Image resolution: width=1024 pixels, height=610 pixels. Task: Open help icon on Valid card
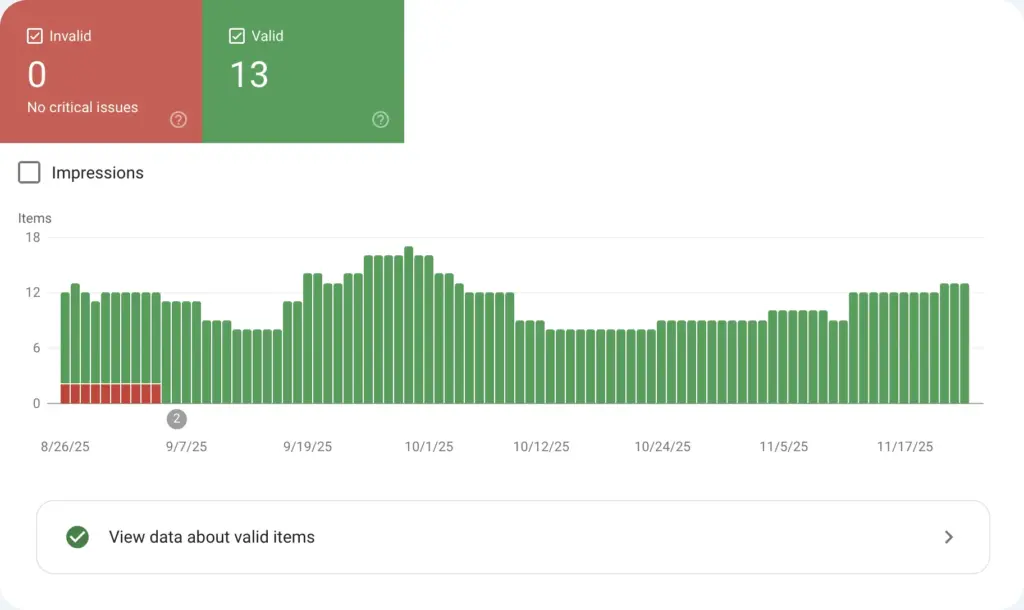click(x=380, y=120)
